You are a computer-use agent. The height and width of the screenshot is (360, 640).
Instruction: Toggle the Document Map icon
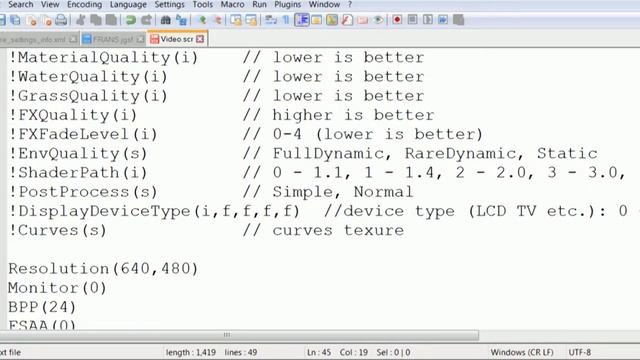pyautogui.click(x=332, y=20)
